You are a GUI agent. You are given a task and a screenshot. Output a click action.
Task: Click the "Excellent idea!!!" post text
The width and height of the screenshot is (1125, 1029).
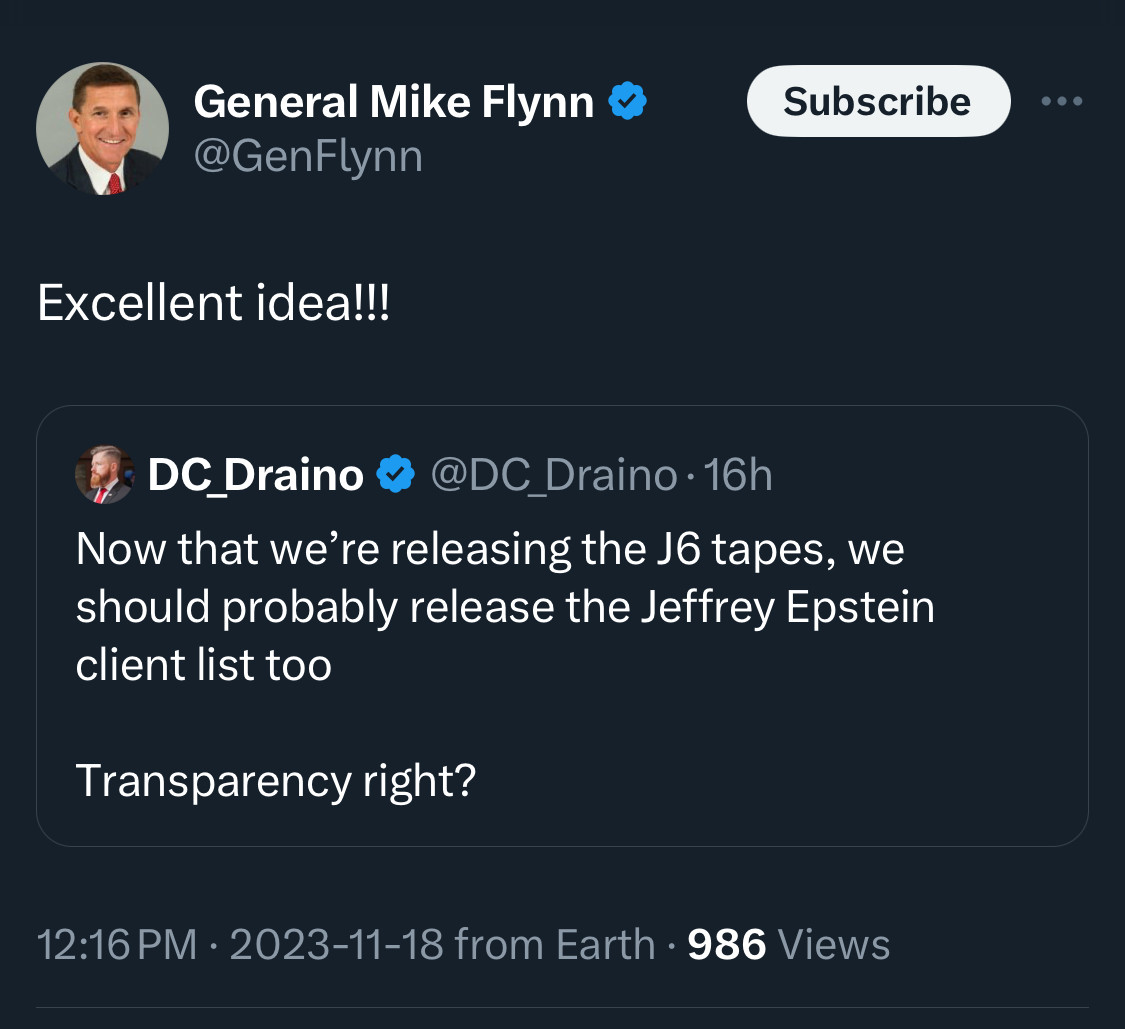(x=213, y=303)
